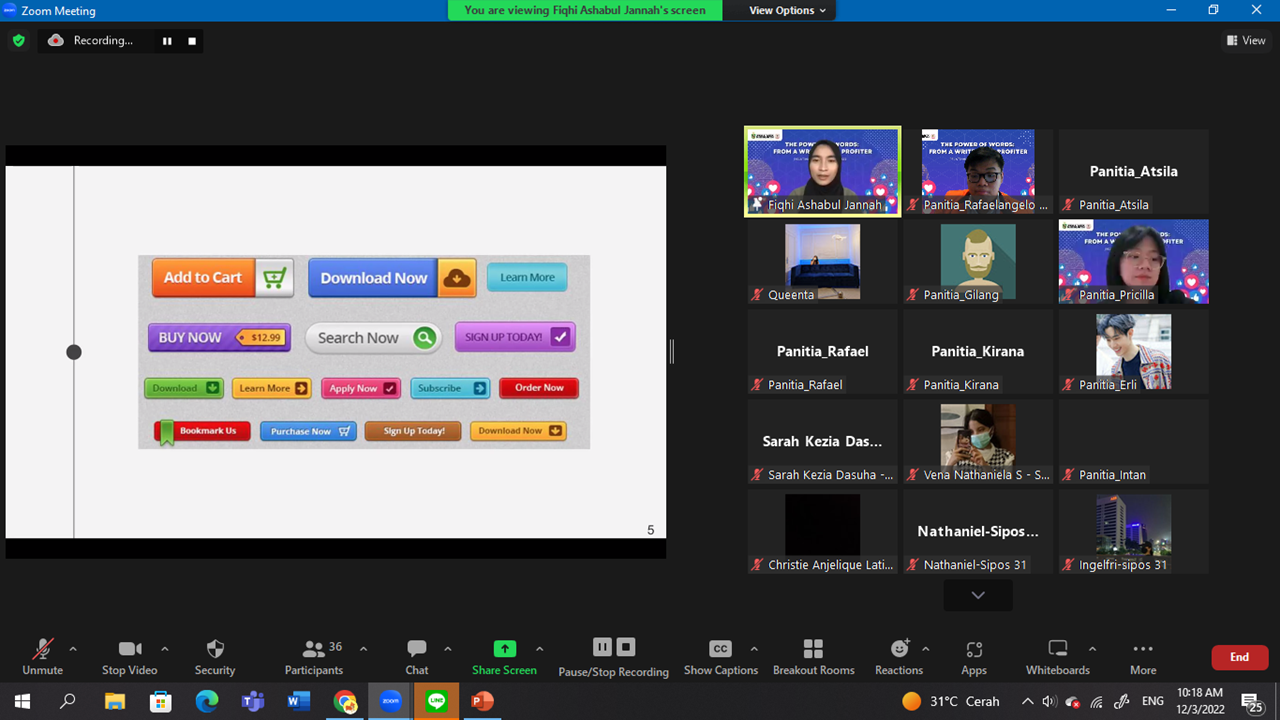The image size is (1280, 720).
Task: Open Whiteboards
Action: (x=1057, y=650)
